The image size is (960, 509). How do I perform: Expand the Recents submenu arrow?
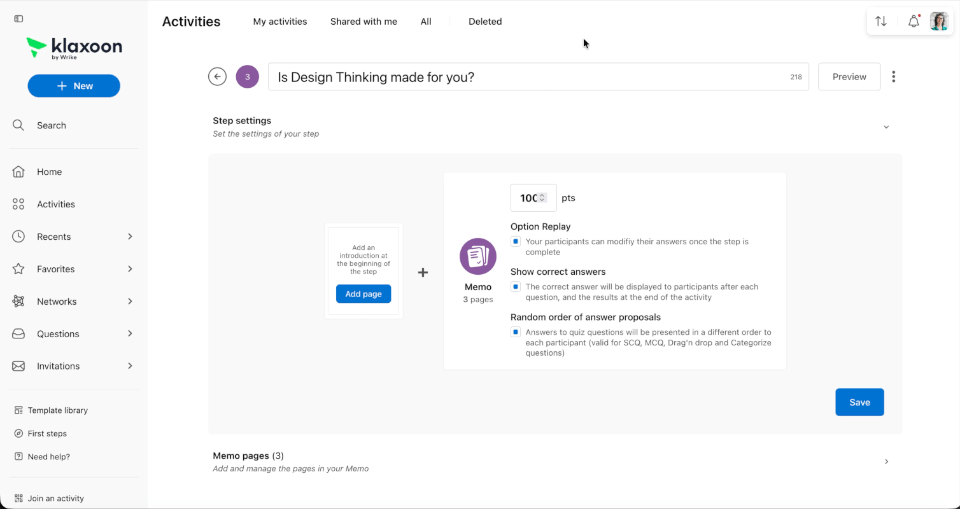pyautogui.click(x=130, y=236)
